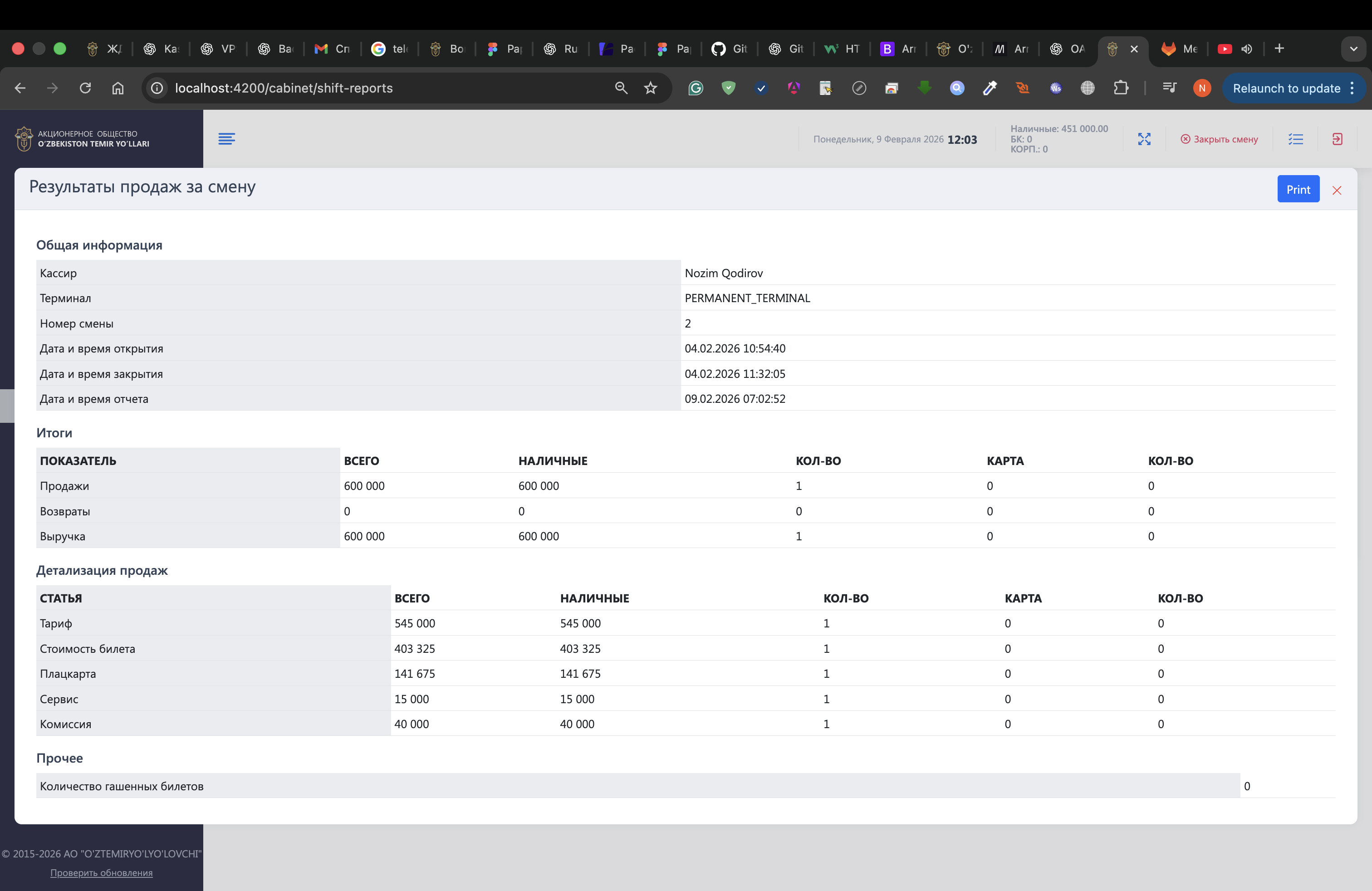The image size is (1372, 891).
Task: Open the checklist icon in header
Action: tap(1295, 139)
